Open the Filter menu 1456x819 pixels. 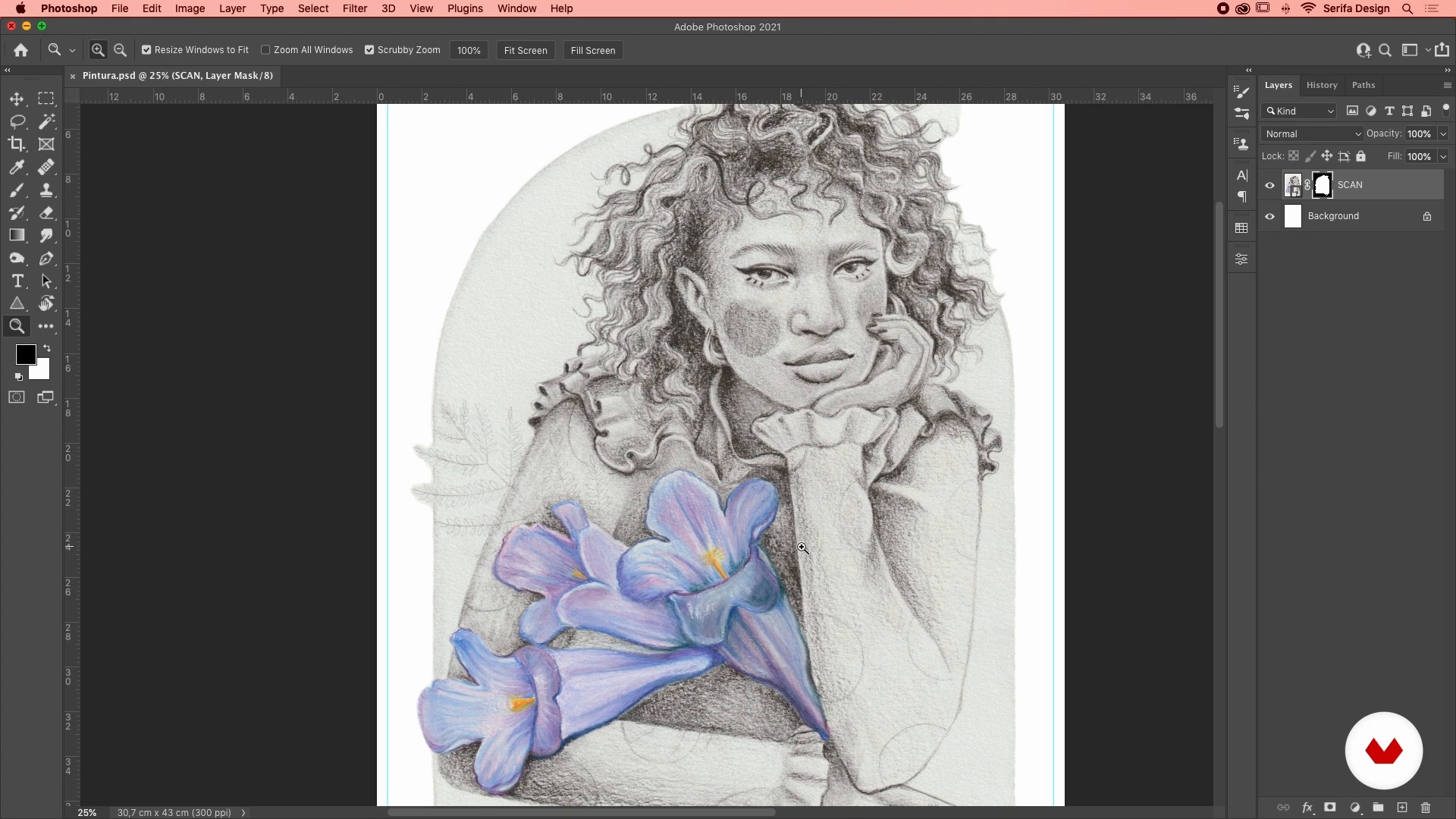[x=355, y=8]
